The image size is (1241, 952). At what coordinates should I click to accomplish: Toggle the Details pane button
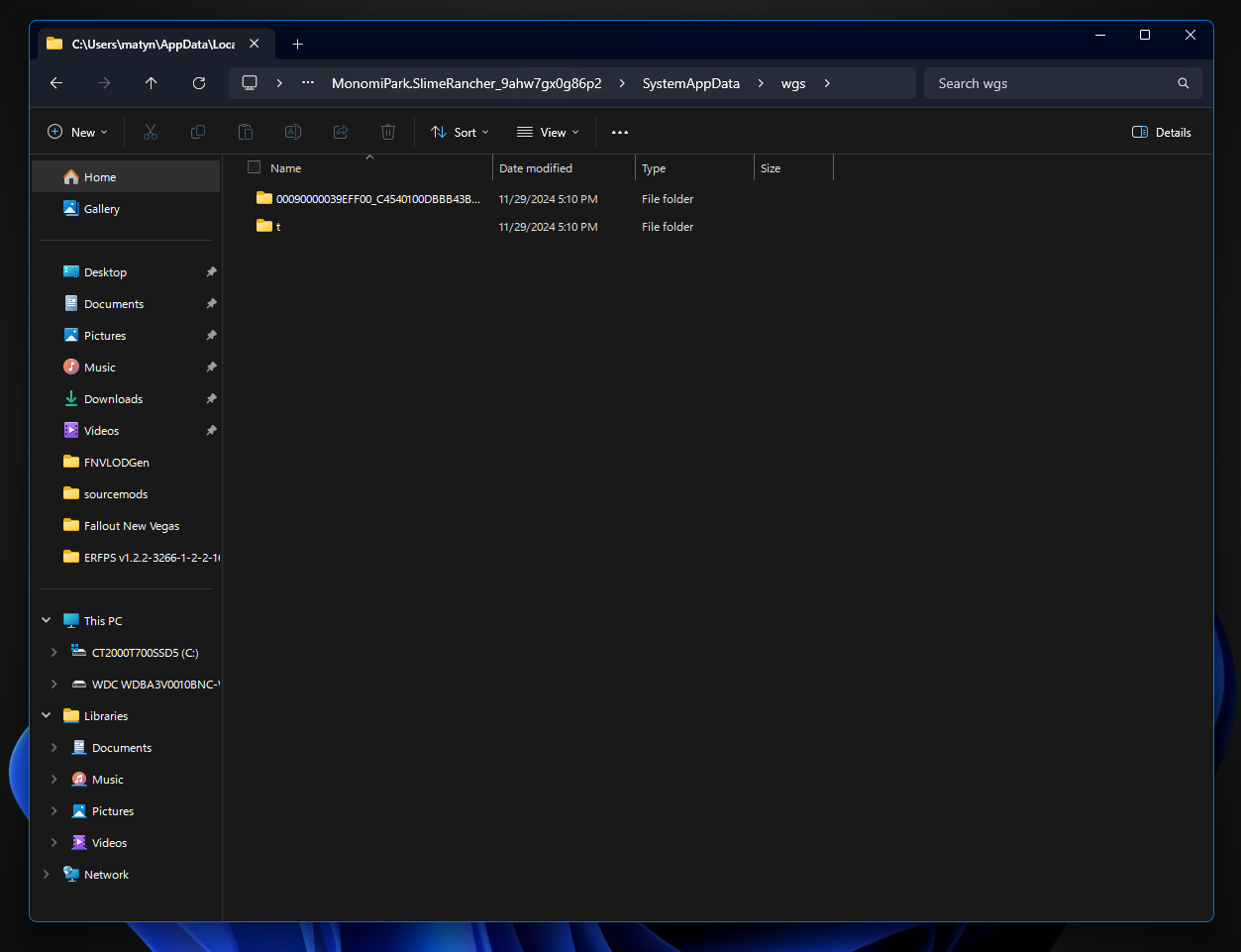click(1162, 132)
